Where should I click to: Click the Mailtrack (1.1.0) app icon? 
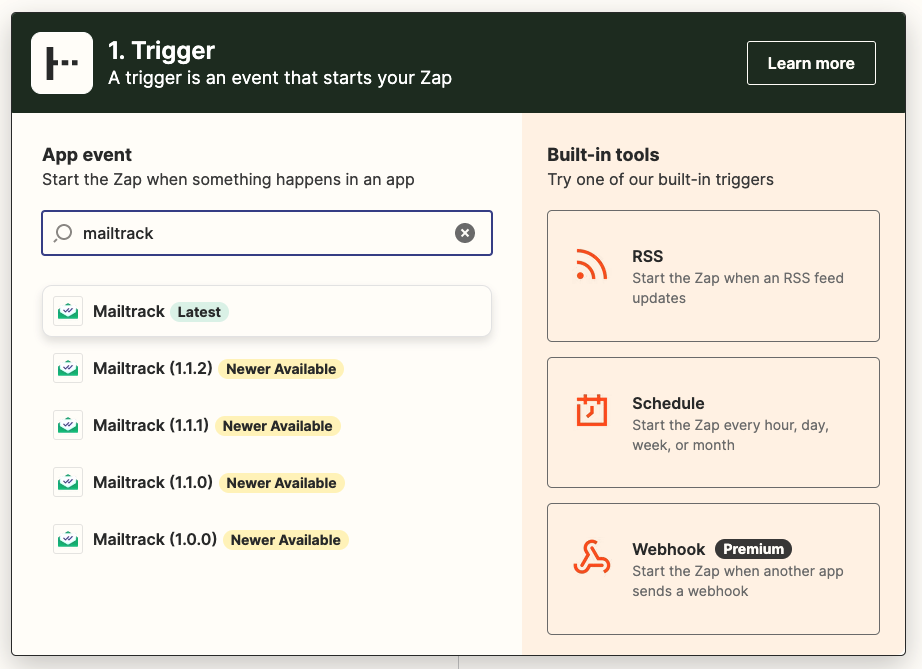pyautogui.click(x=67, y=482)
